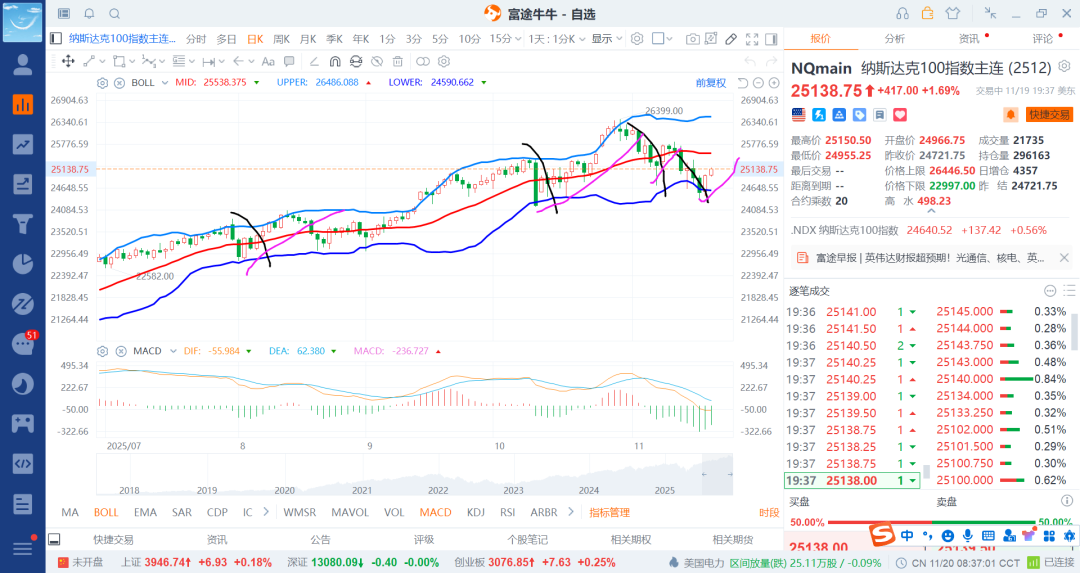Zoom in chart with plus circle
This screenshot has height=573, width=1080.
point(774,83)
